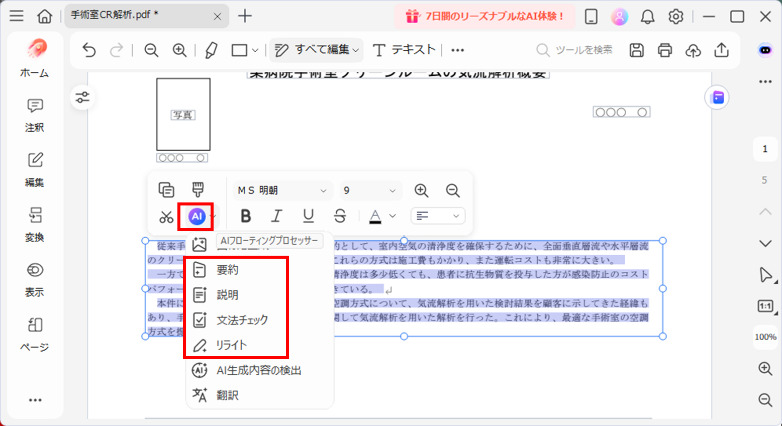Add a new tab with plus icon

245,16
